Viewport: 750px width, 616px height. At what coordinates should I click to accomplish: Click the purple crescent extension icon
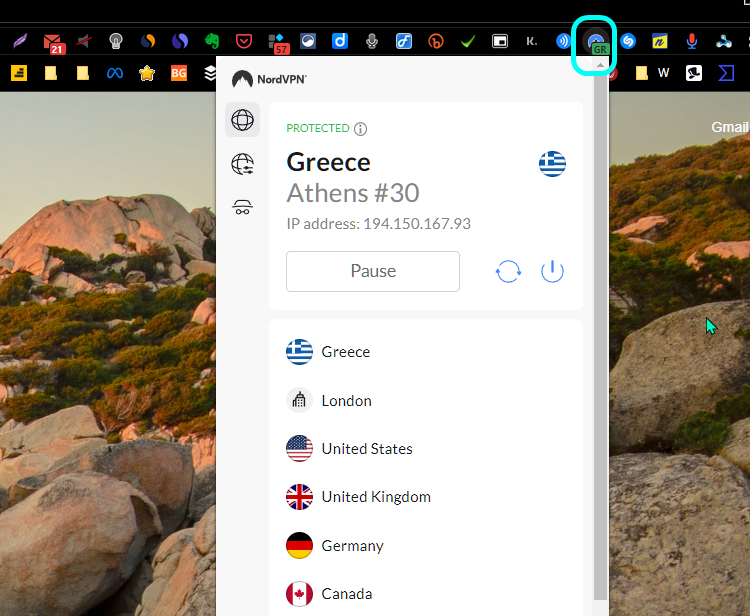click(x=180, y=41)
